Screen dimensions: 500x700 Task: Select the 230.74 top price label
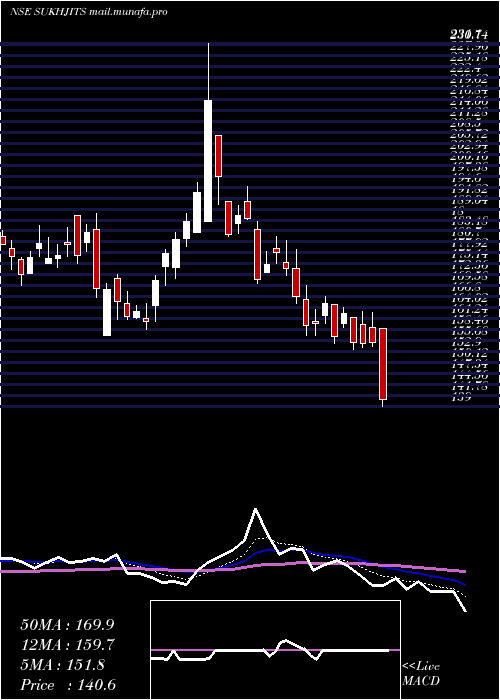(x=468, y=33)
